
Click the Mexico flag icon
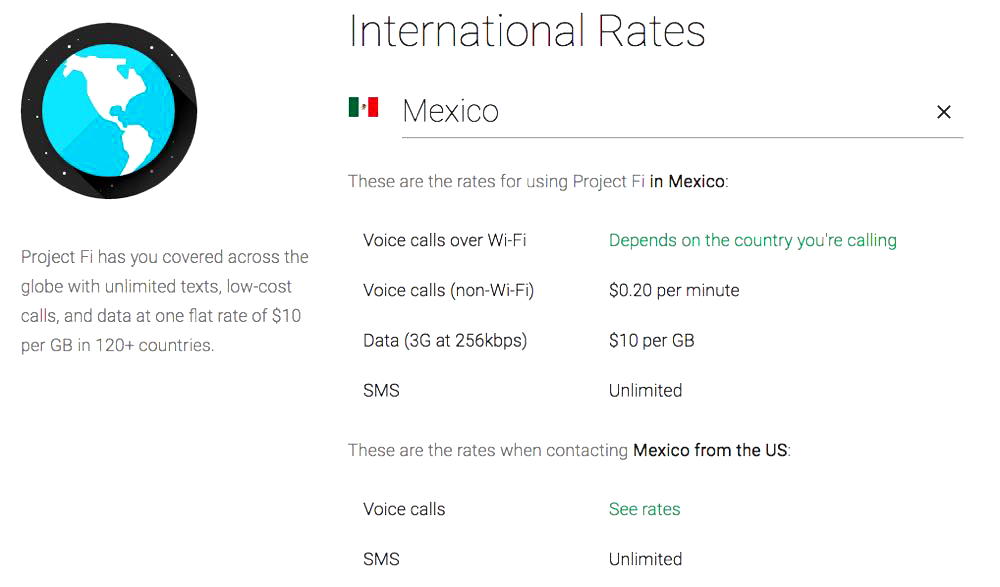pyautogui.click(x=364, y=105)
